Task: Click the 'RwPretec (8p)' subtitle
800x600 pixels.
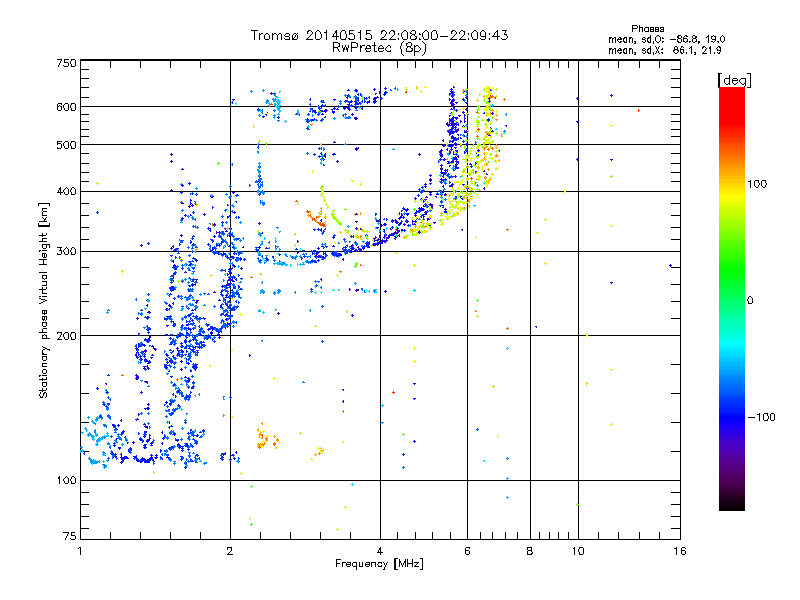Action: click(x=379, y=48)
